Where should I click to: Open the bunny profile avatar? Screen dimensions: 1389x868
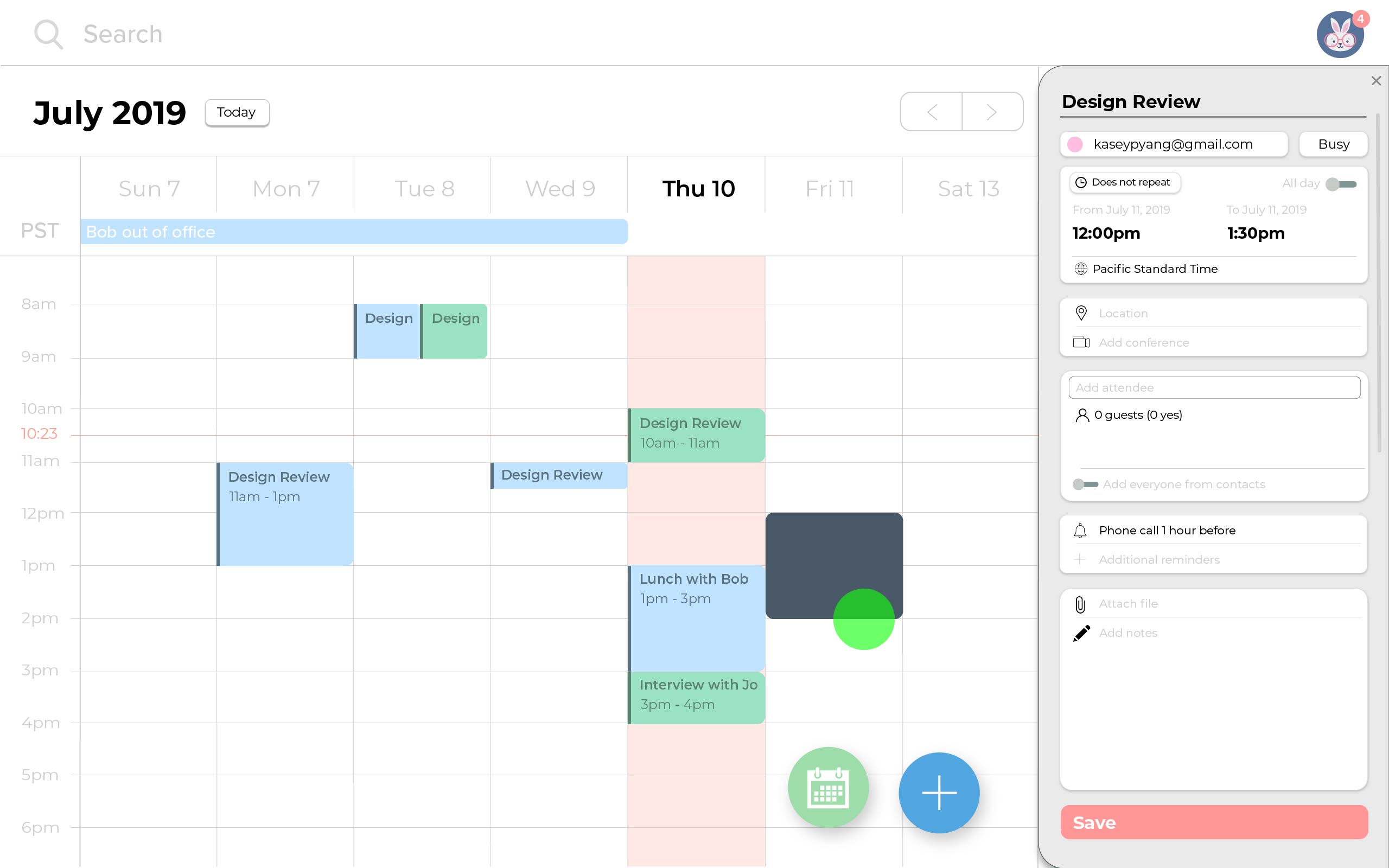tap(1340, 34)
